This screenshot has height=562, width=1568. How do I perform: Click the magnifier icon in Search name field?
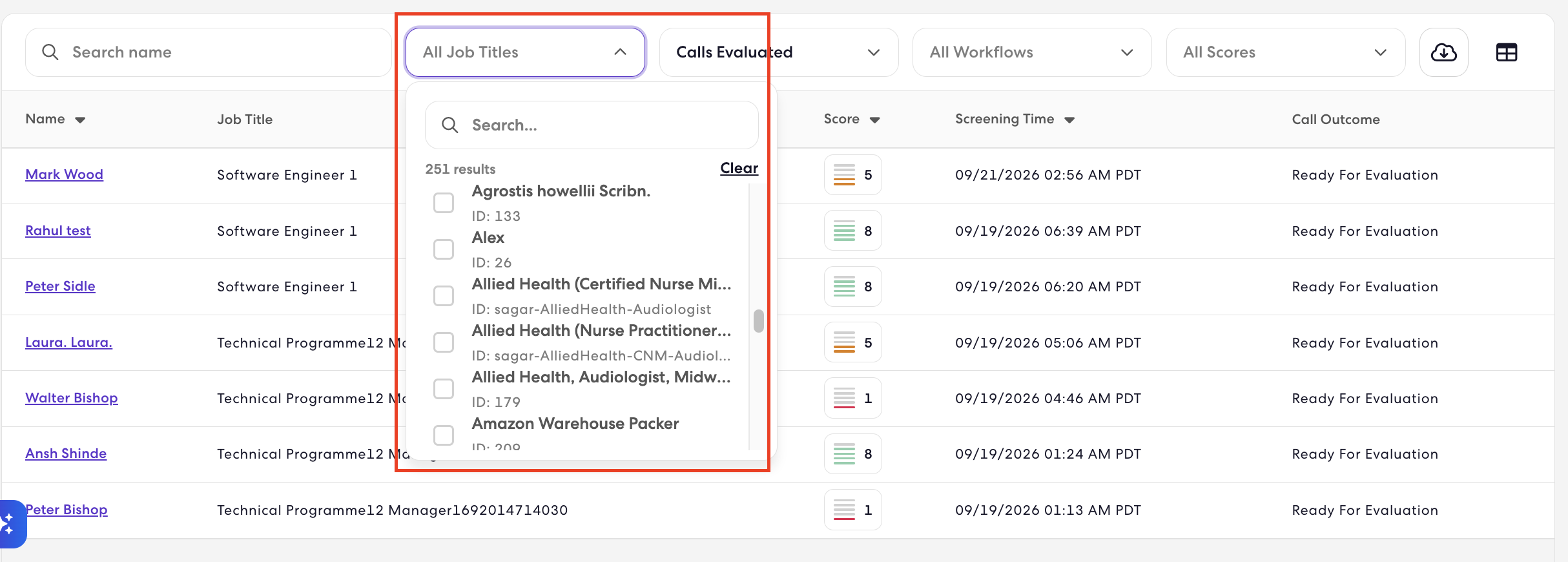tap(50, 52)
